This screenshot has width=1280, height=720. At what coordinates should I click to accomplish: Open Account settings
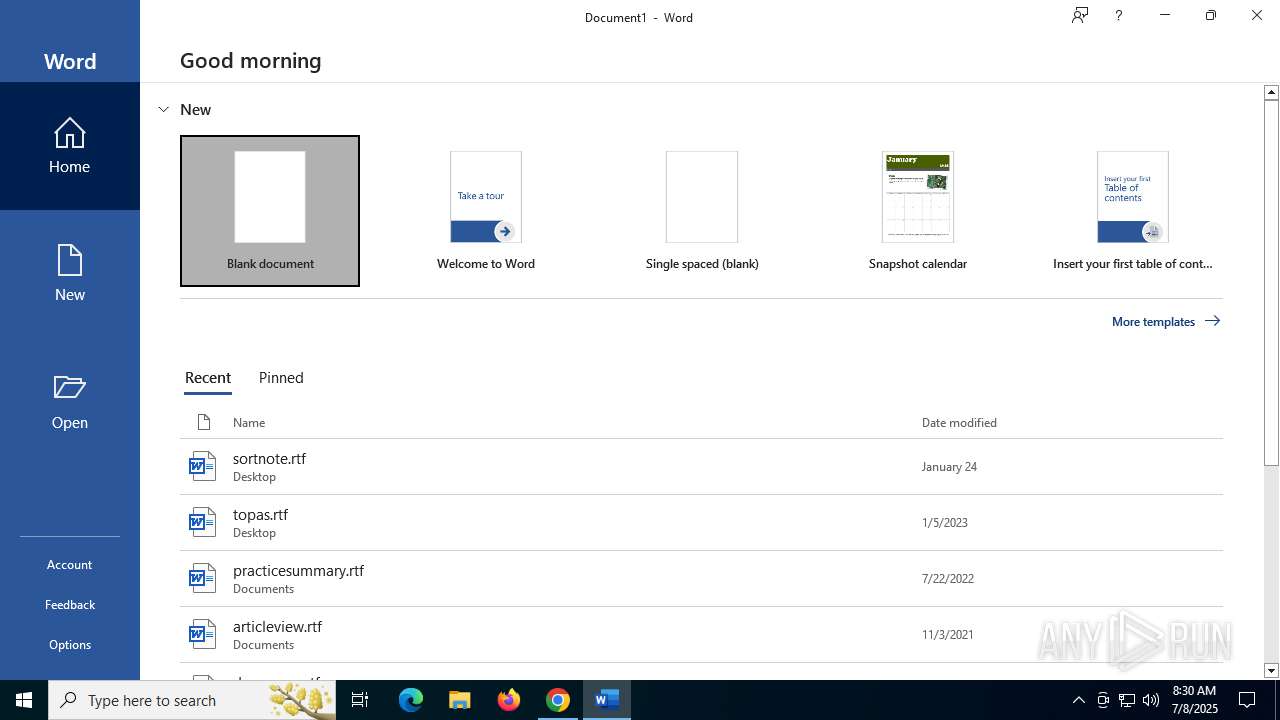(69, 564)
